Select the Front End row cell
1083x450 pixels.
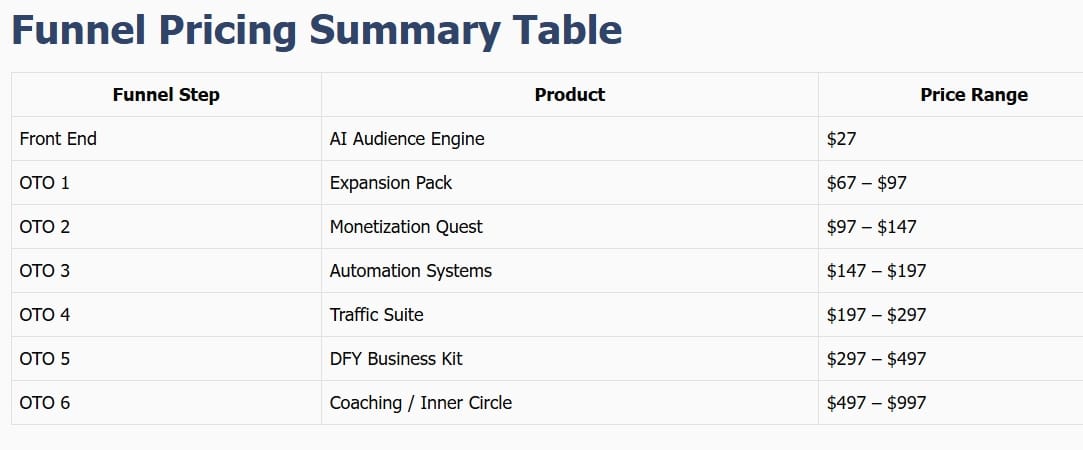click(x=58, y=139)
